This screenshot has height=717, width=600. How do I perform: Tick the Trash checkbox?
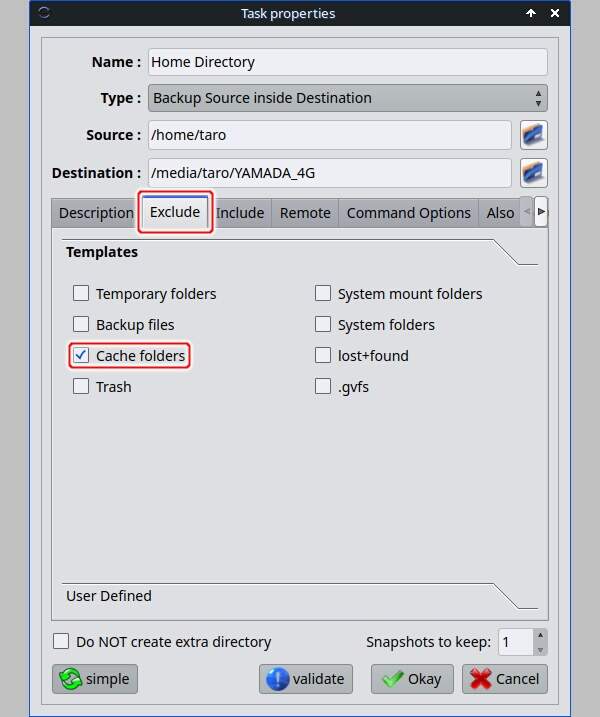coord(81,386)
